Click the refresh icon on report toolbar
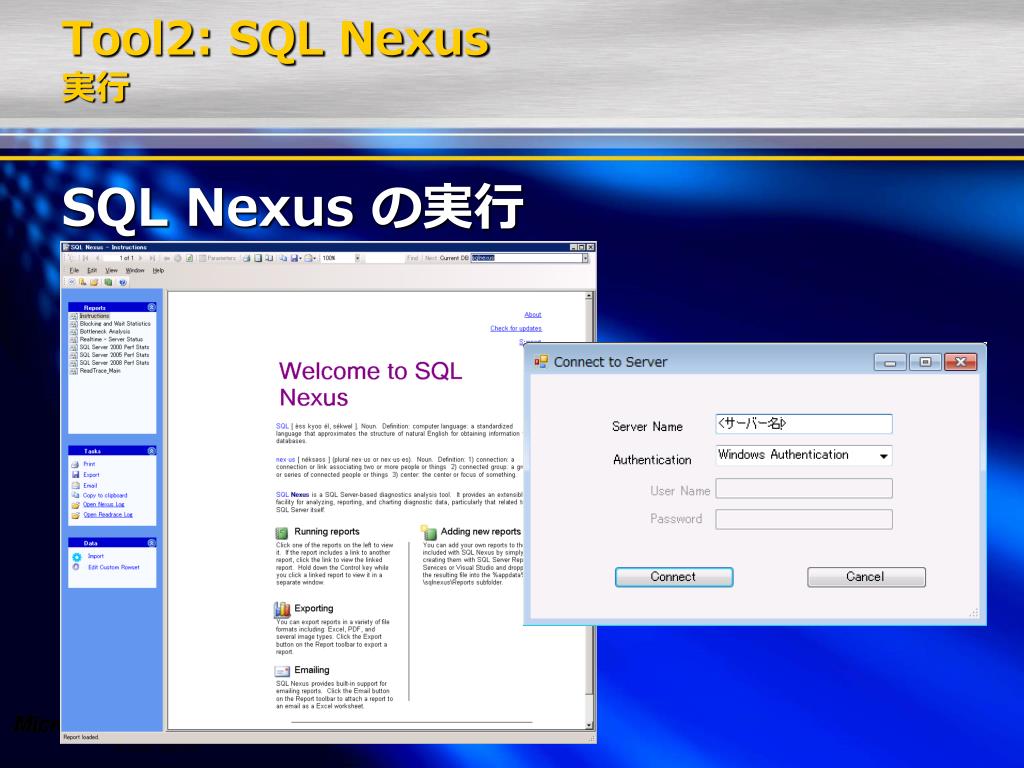The image size is (1024, 768). click(180, 257)
